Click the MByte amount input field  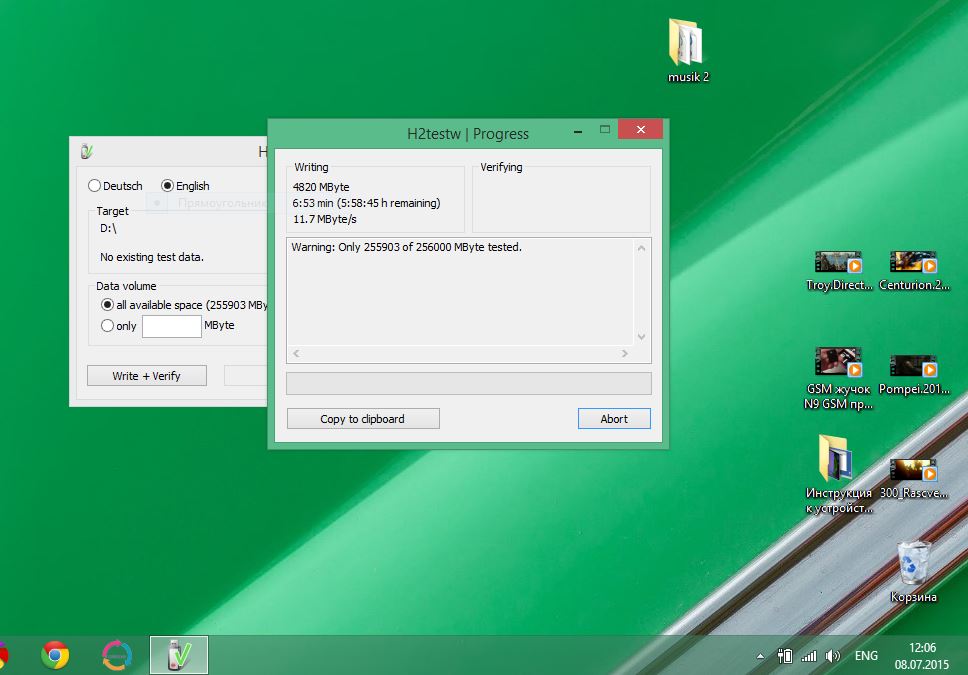171,326
